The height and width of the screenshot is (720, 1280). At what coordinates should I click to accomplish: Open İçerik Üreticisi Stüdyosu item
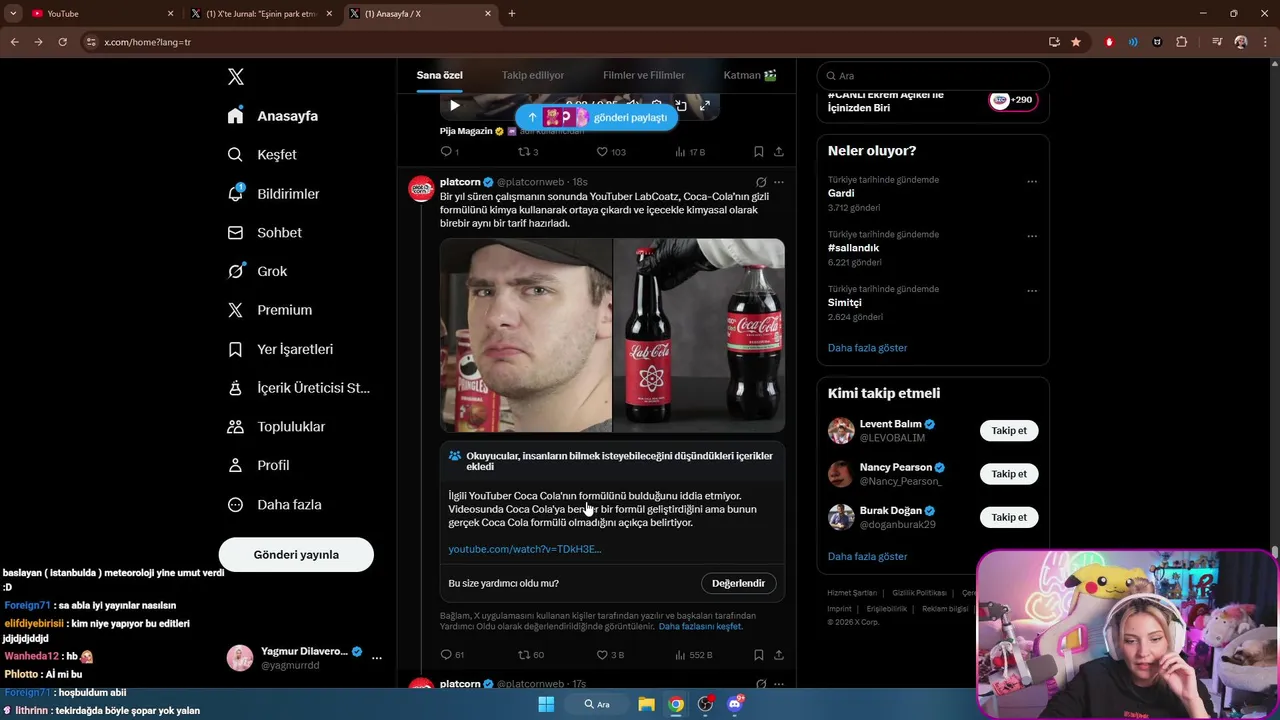click(298, 388)
